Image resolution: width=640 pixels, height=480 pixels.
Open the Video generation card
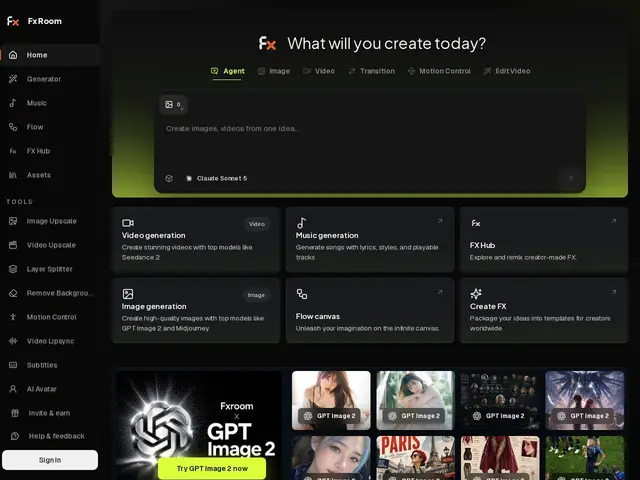click(196, 240)
